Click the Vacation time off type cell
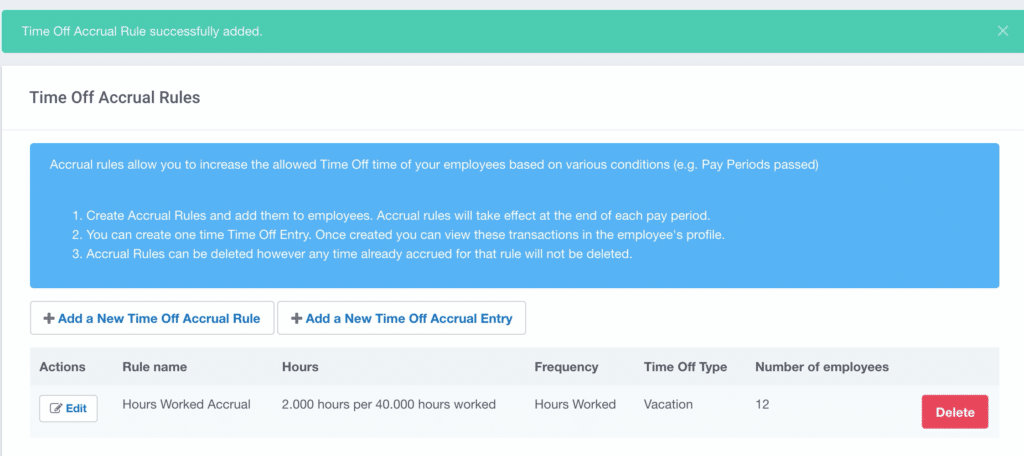The height and width of the screenshot is (456, 1024). pyautogui.click(x=668, y=404)
